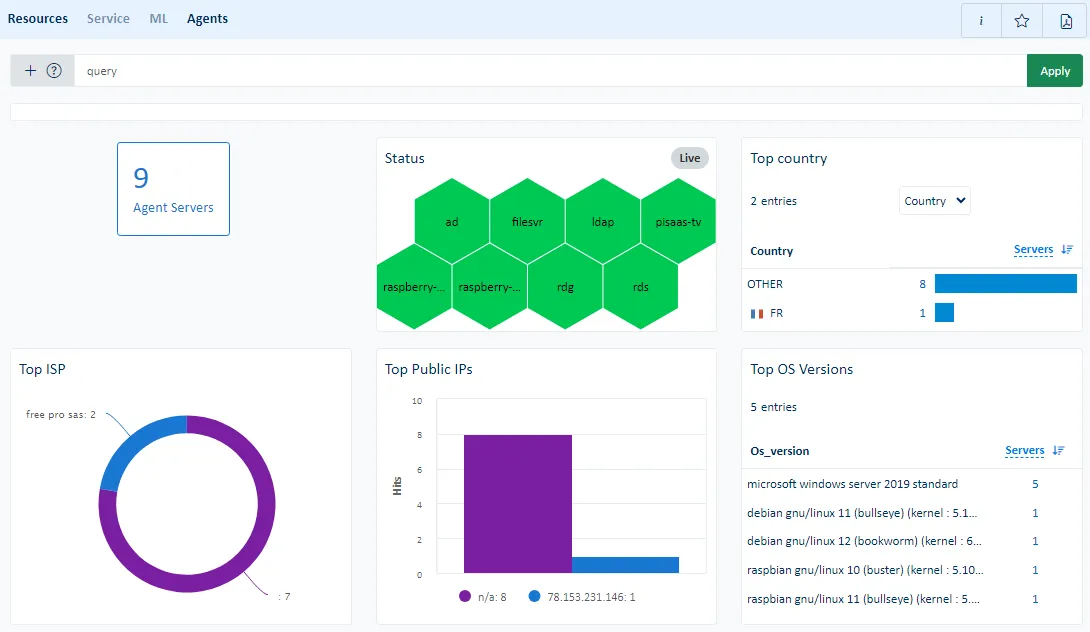The height and width of the screenshot is (632, 1090).
Task: Open the Service tab
Action: click(x=108, y=19)
